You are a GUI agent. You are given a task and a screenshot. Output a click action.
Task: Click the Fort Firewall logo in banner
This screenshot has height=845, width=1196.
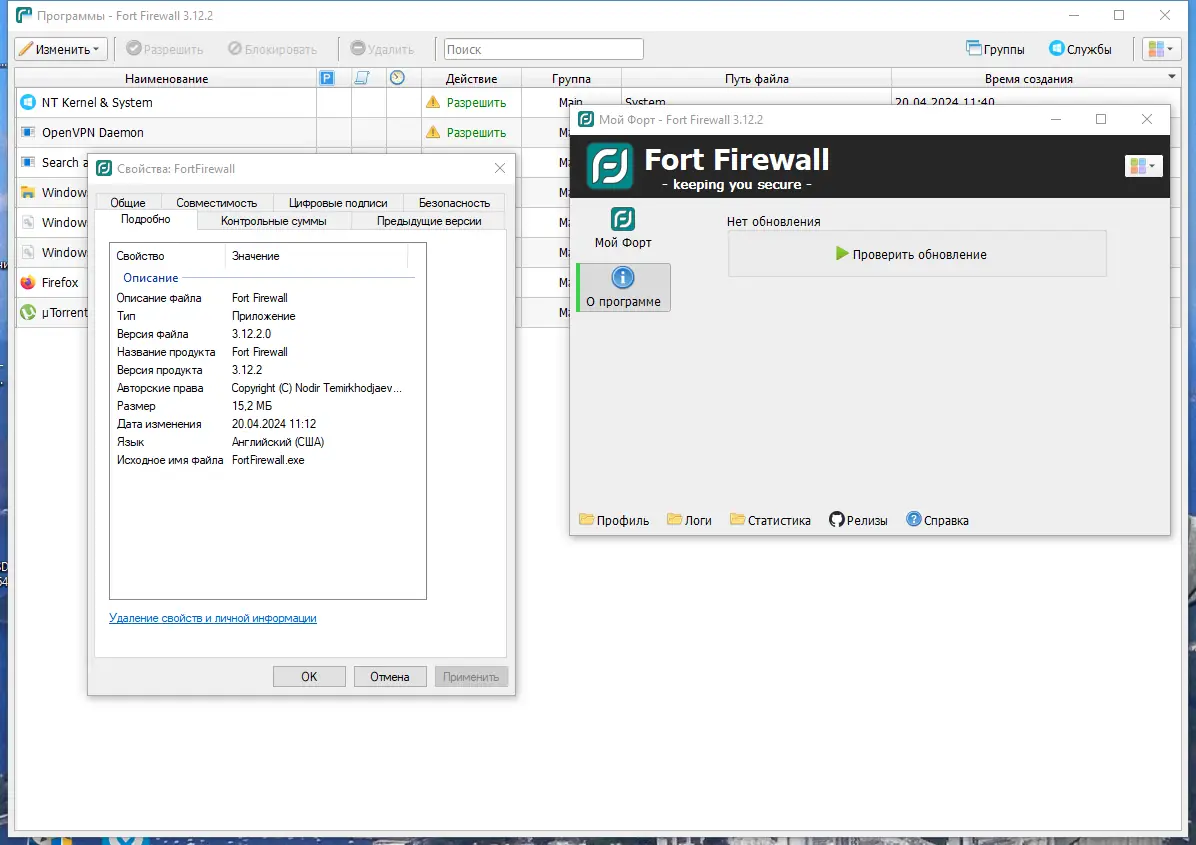tap(609, 165)
